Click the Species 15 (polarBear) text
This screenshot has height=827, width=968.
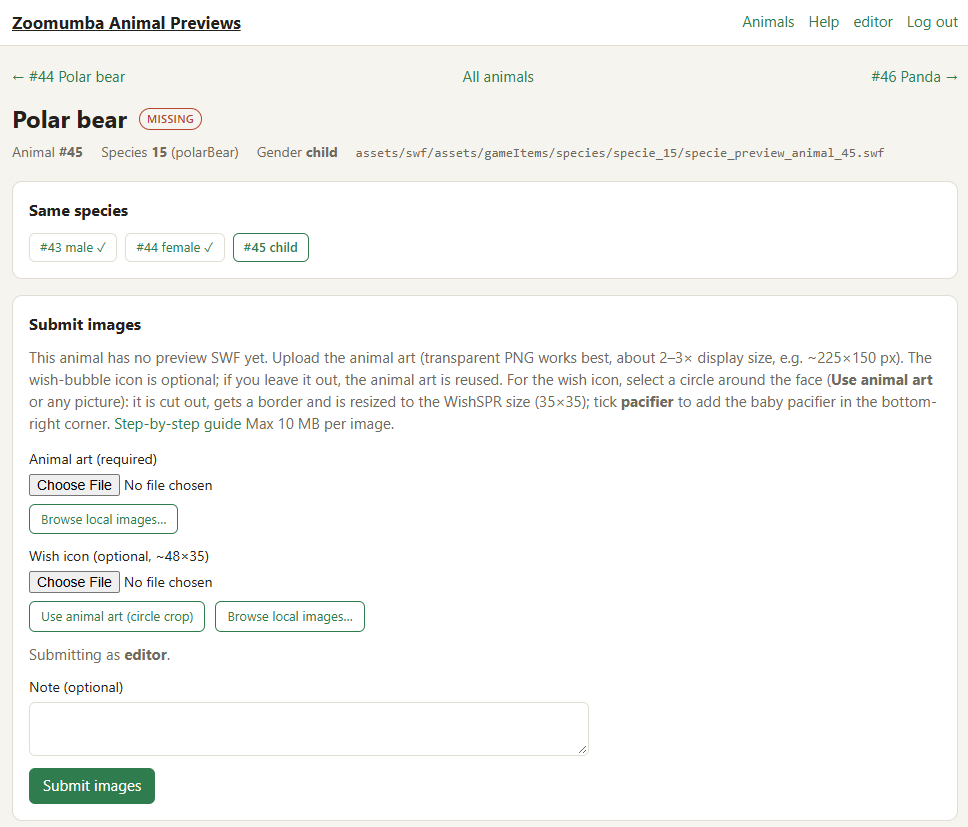tap(170, 152)
